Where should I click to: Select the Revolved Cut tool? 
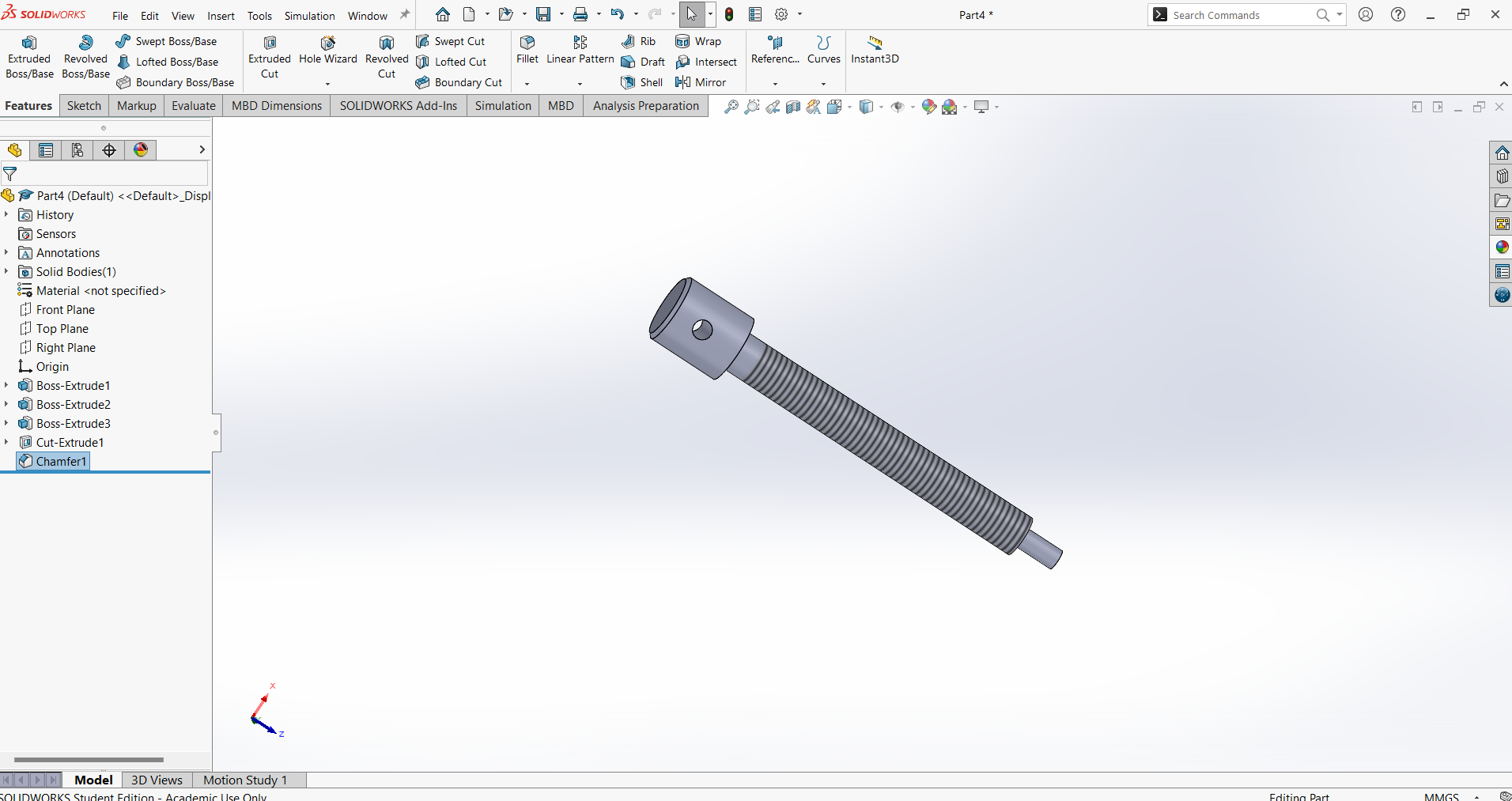(387, 57)
